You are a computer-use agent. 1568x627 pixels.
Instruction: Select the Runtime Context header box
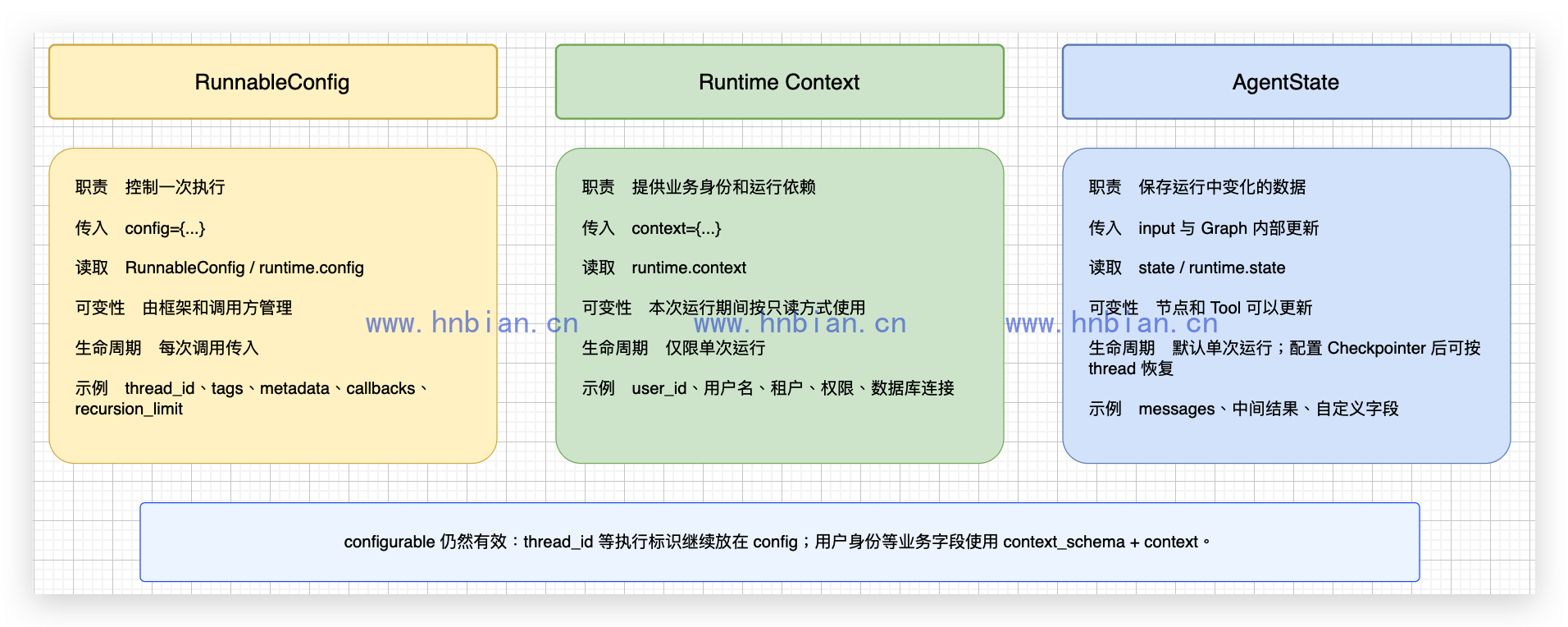pyautogui.click(x=780, y=82)
